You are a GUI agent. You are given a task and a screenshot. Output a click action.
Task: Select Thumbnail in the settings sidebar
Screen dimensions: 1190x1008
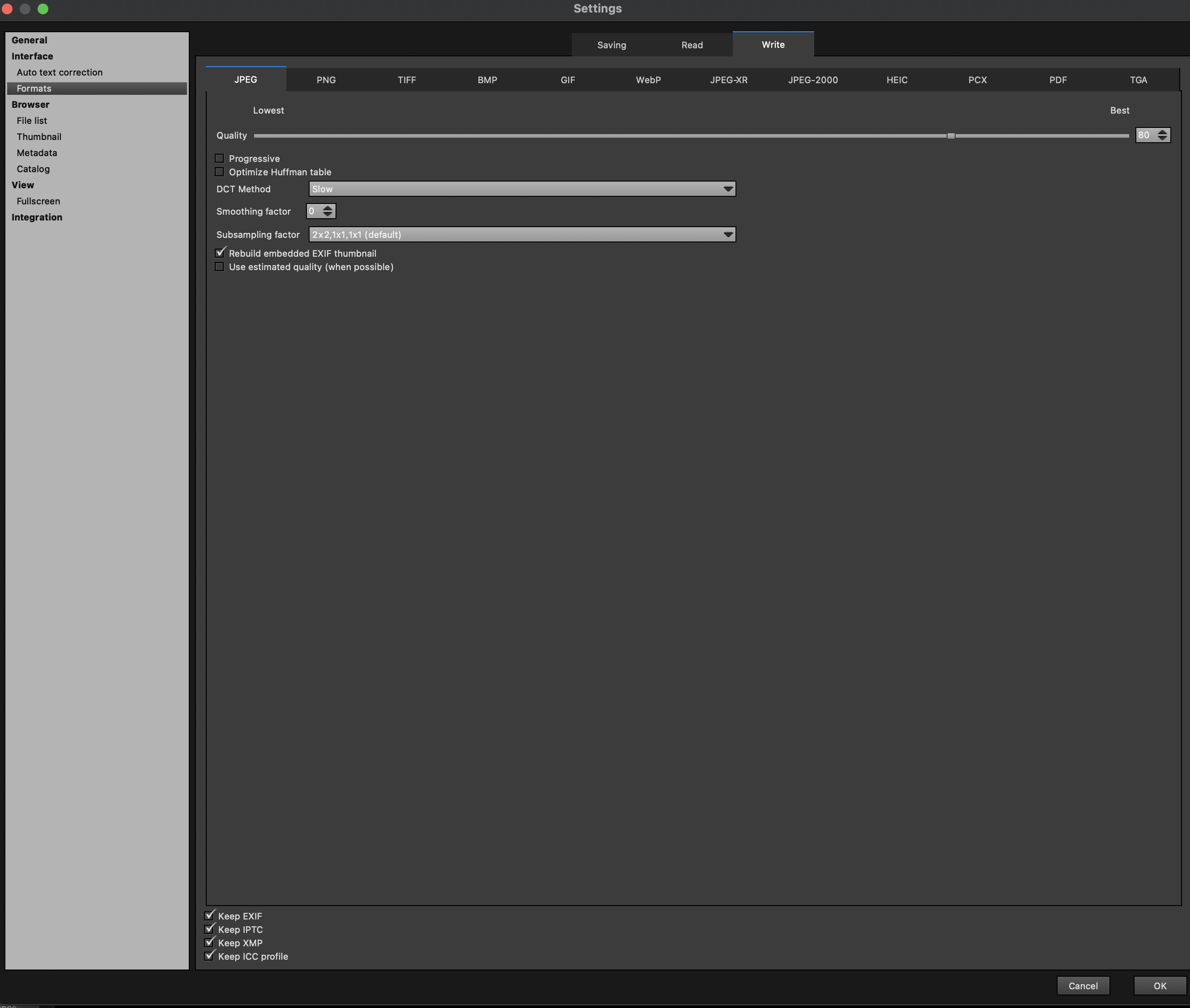[39, 136]
